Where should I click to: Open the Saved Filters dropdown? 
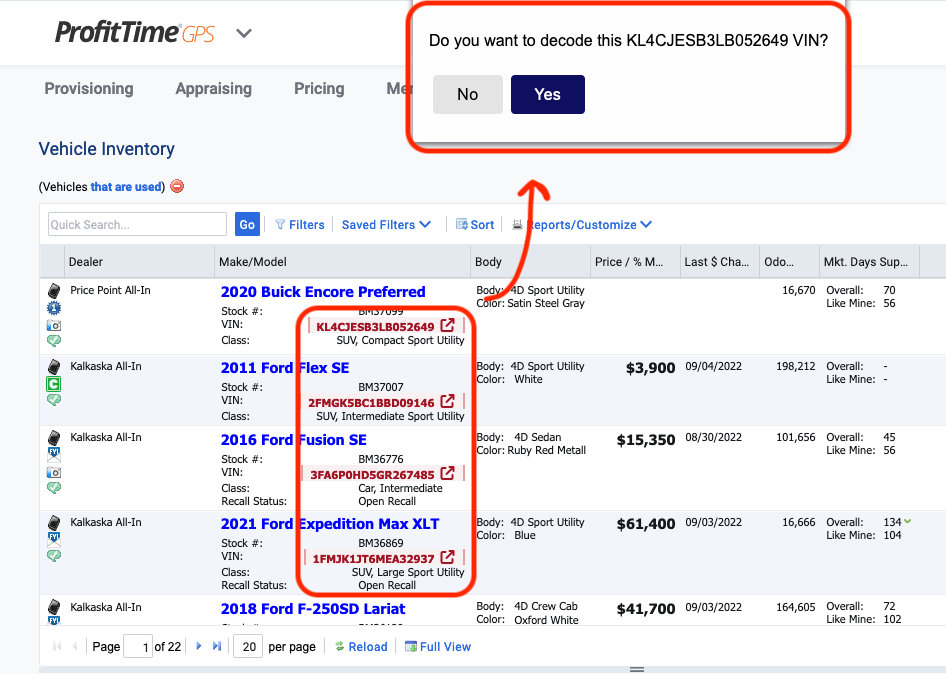coord(386,224)
